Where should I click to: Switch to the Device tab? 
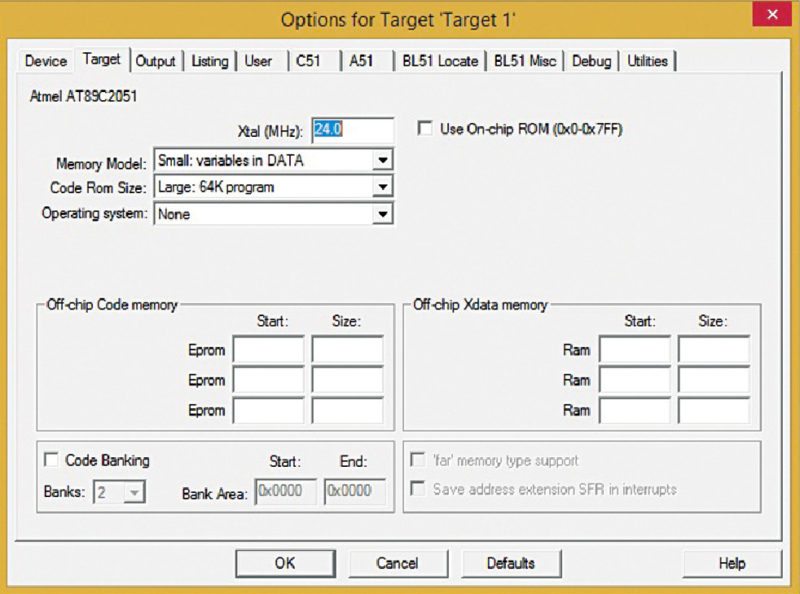point(46,61)
